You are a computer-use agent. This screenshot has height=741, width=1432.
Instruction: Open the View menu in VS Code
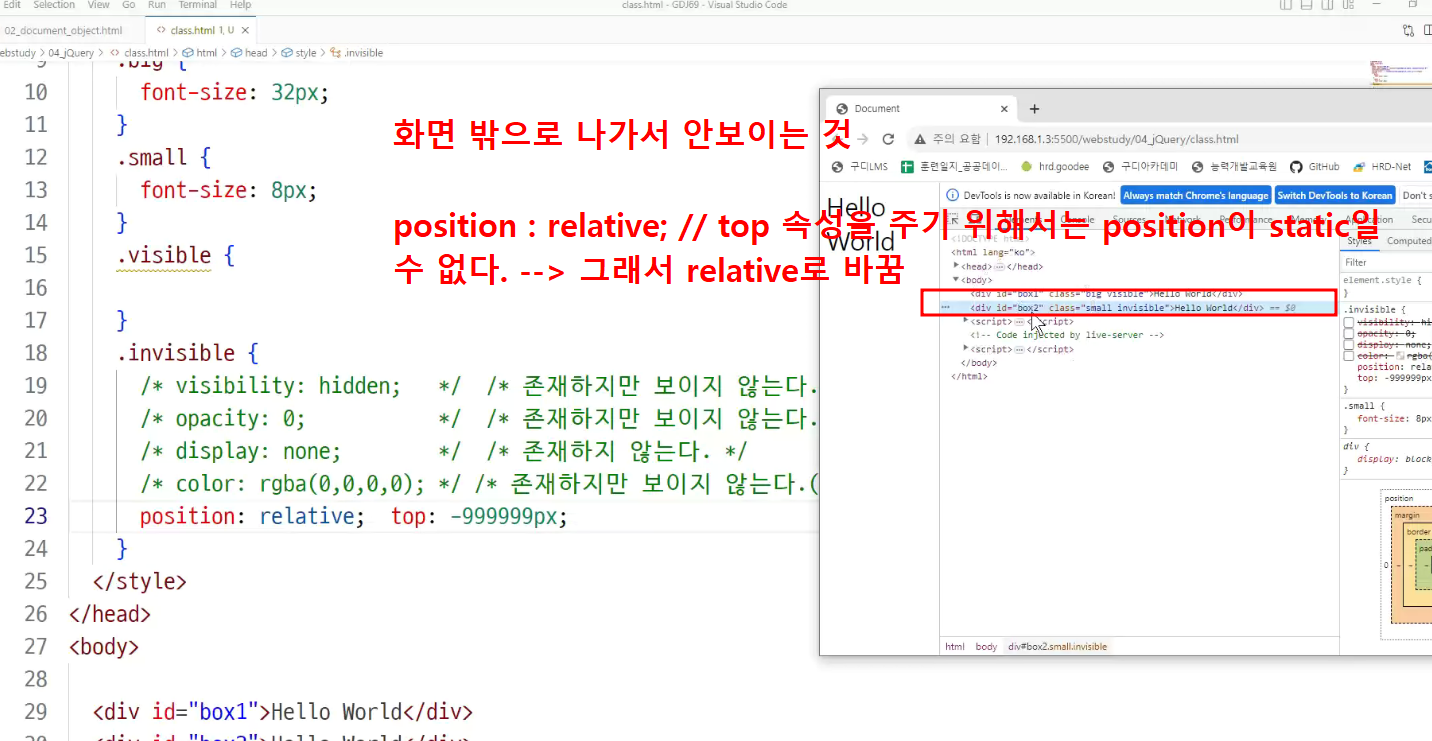[99, 5]
